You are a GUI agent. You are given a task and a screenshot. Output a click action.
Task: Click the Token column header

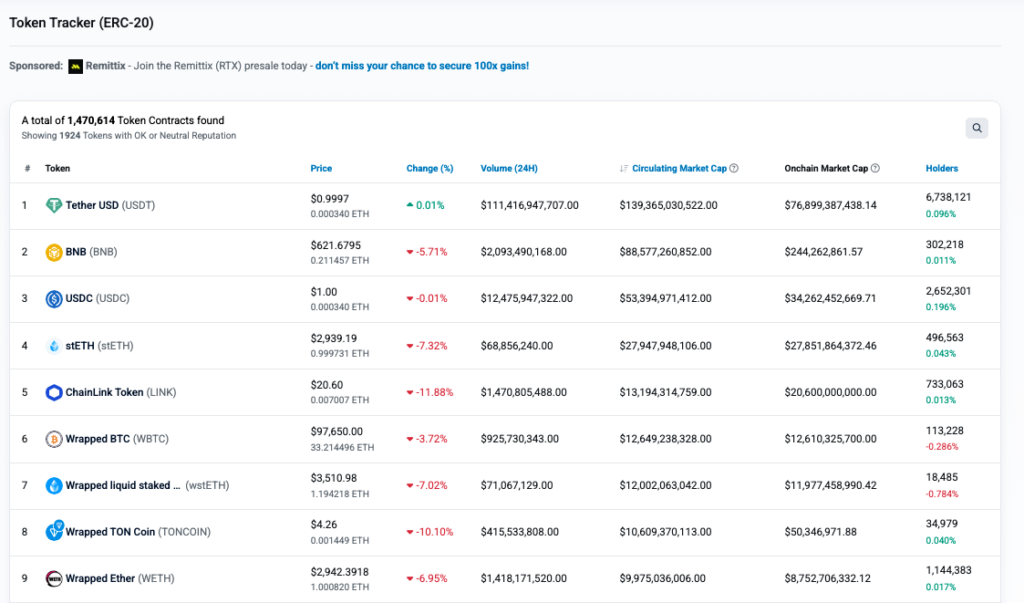(57, 169)
